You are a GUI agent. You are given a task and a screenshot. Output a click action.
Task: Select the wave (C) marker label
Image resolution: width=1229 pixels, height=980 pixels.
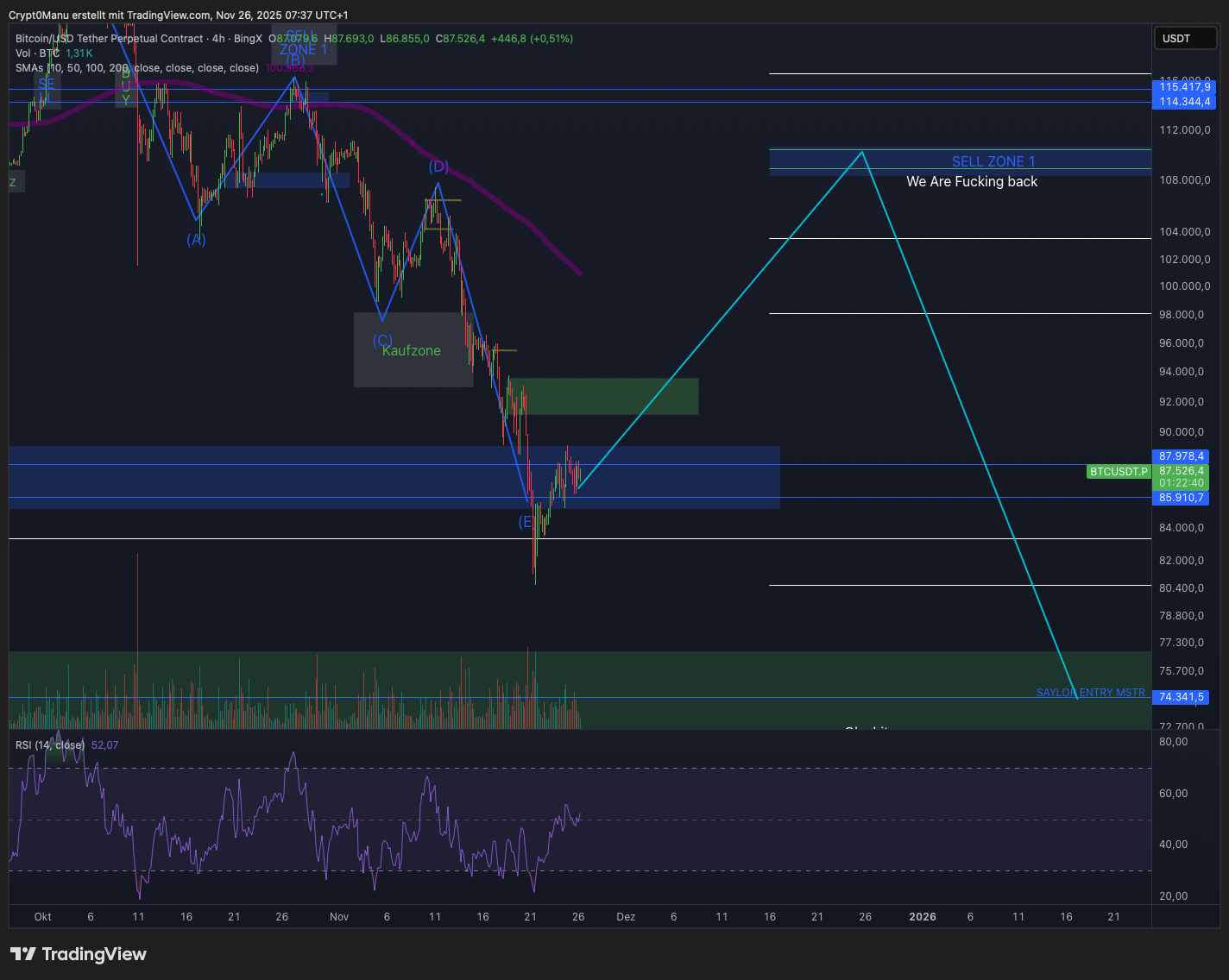382,340
